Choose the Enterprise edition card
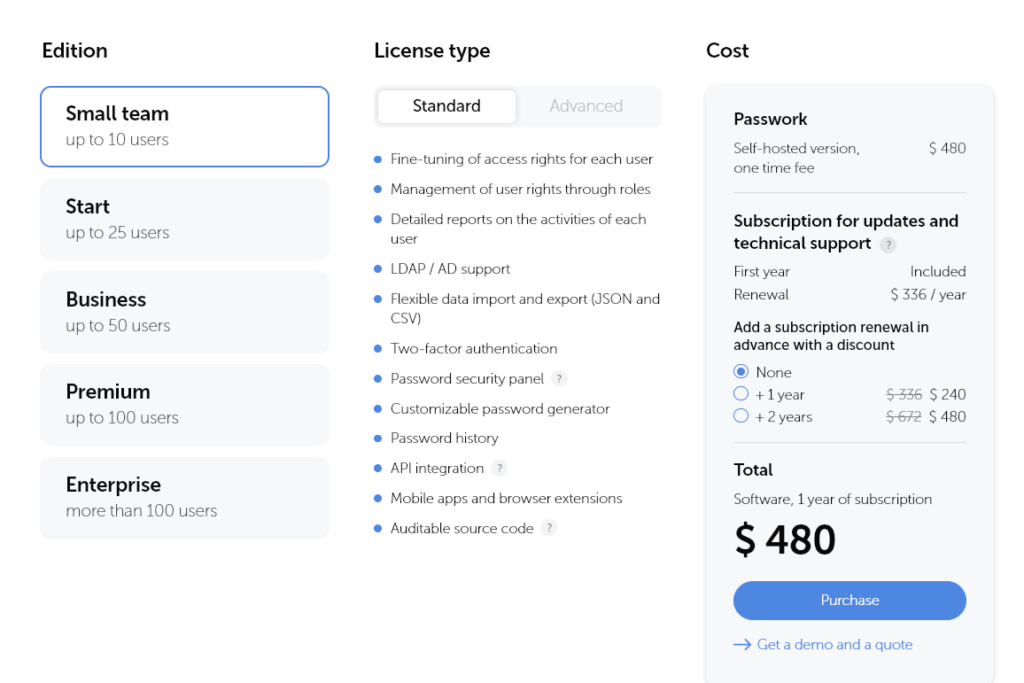 (x=185, y=498)
